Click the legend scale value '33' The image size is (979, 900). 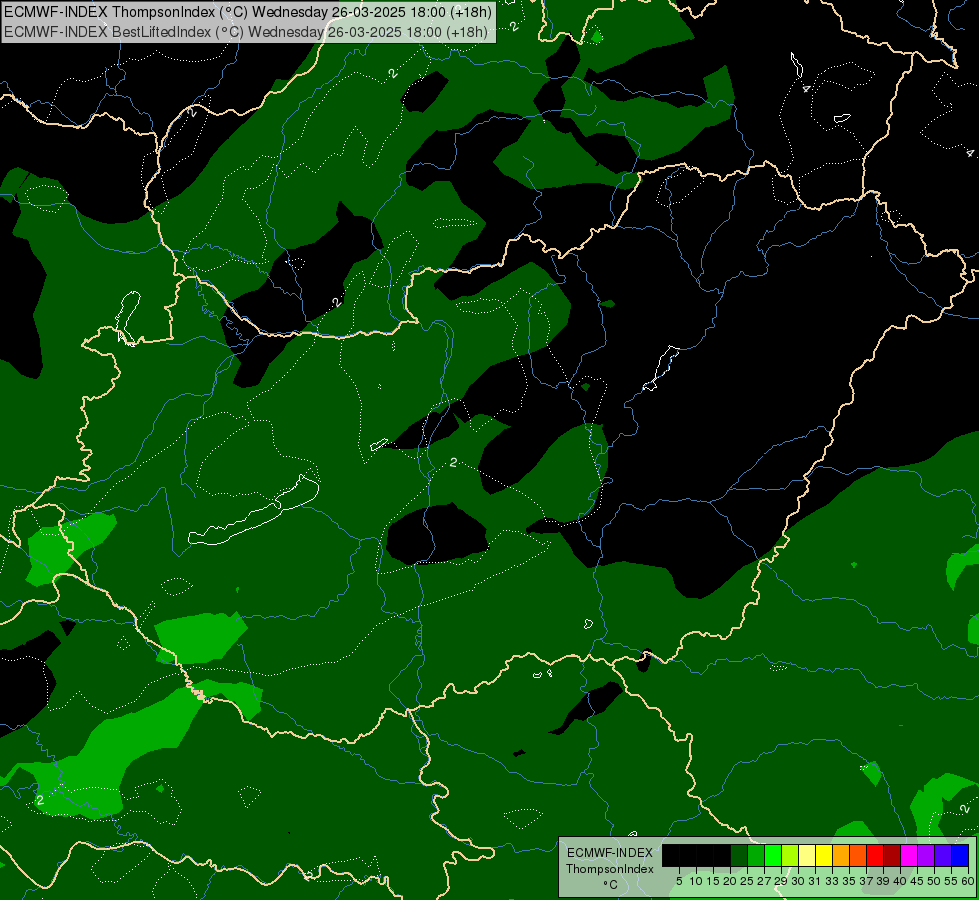(832, 881)
